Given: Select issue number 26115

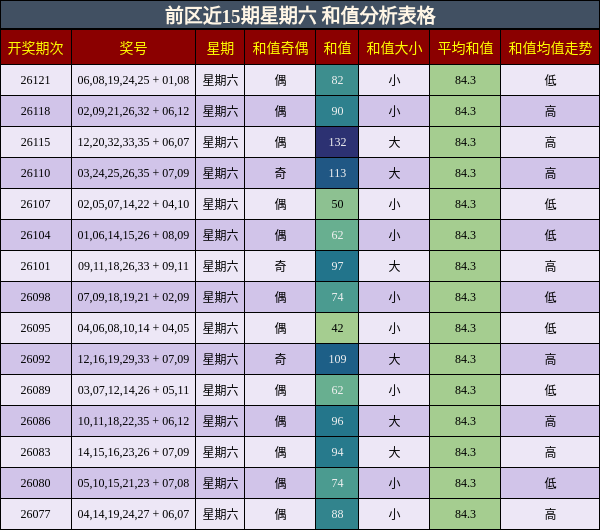Looking at the screenshot, I should (x=36, y=142).
